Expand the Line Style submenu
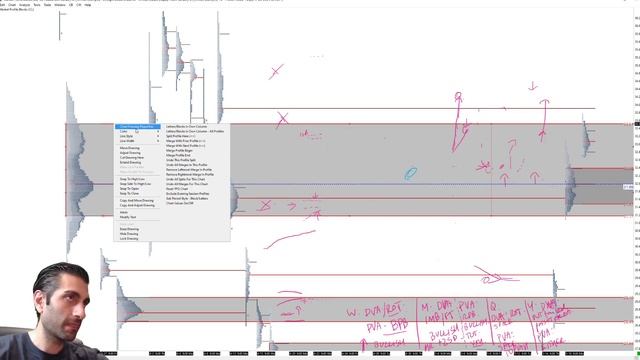This screenshot has height=360, width=640. [x=137, y=136]
